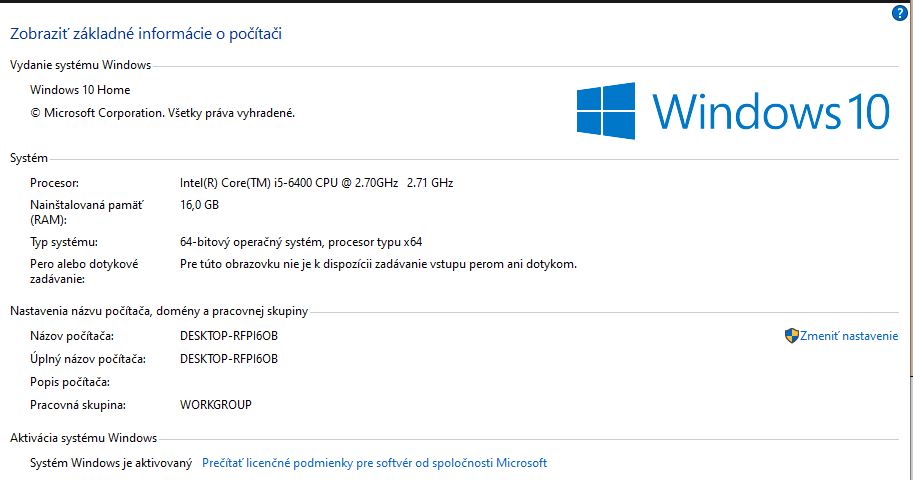Click the pen and touch input availability text
Viewport: 913px width, 480px height.
pos(379,264)
